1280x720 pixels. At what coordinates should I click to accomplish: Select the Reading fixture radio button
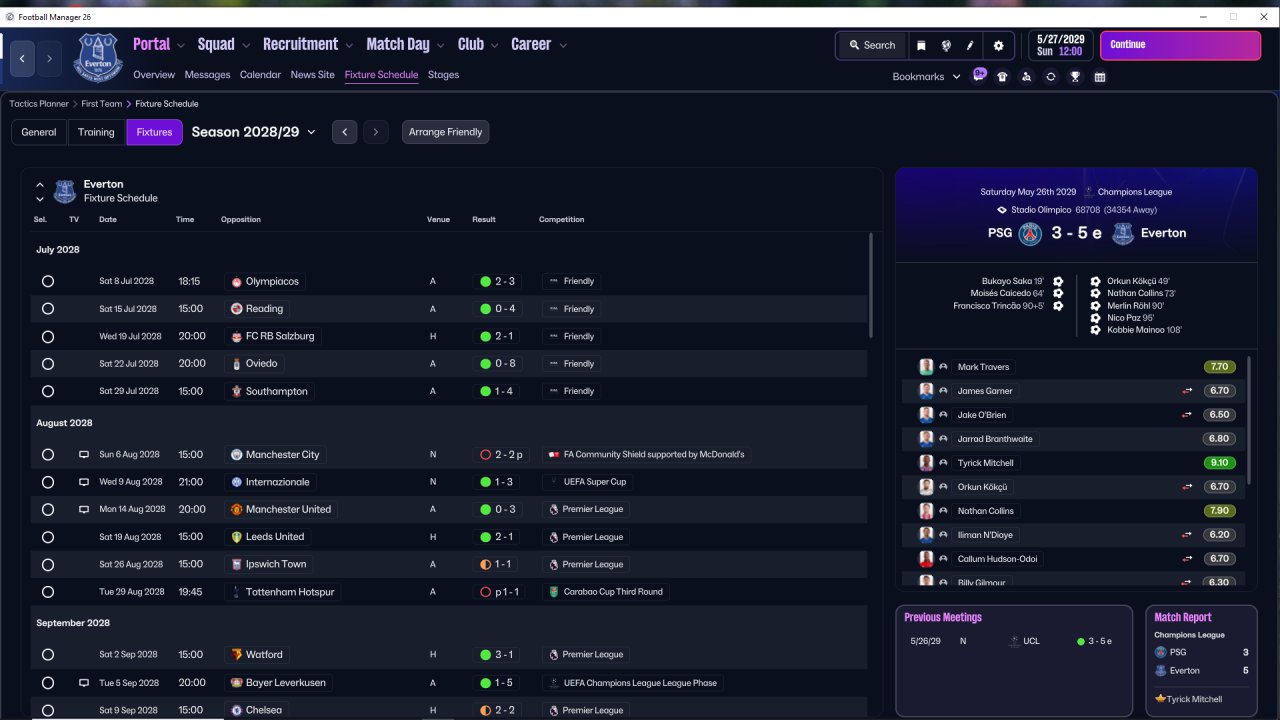(x=47, y=309)
